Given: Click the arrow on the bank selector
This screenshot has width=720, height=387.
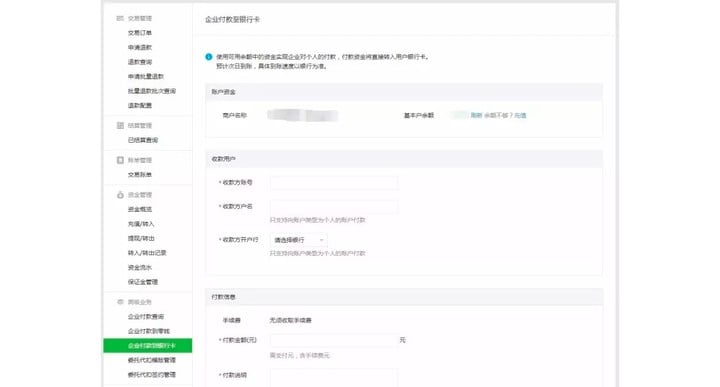Looking at the screenshot, I should click(321, 240).
